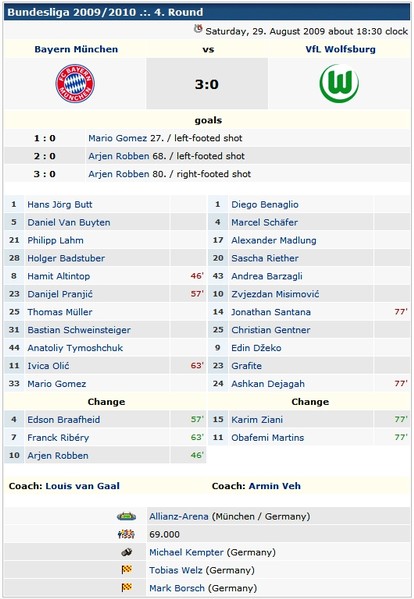Open Arjen Robben link for 2:0 goal

[x=119, y=156]
